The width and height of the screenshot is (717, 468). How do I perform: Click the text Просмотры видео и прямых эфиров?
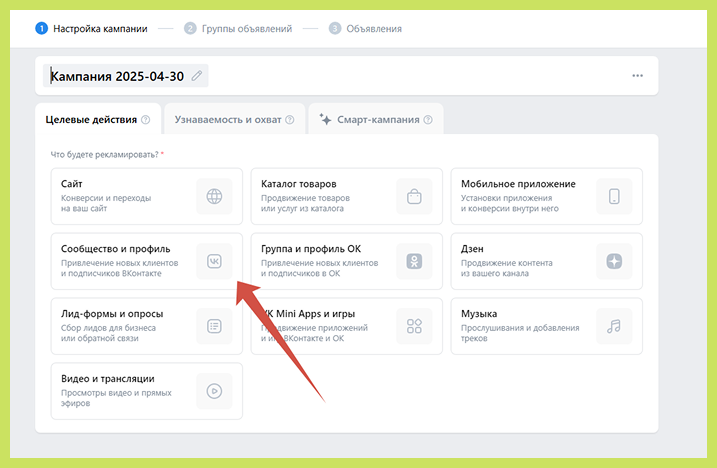116,398
